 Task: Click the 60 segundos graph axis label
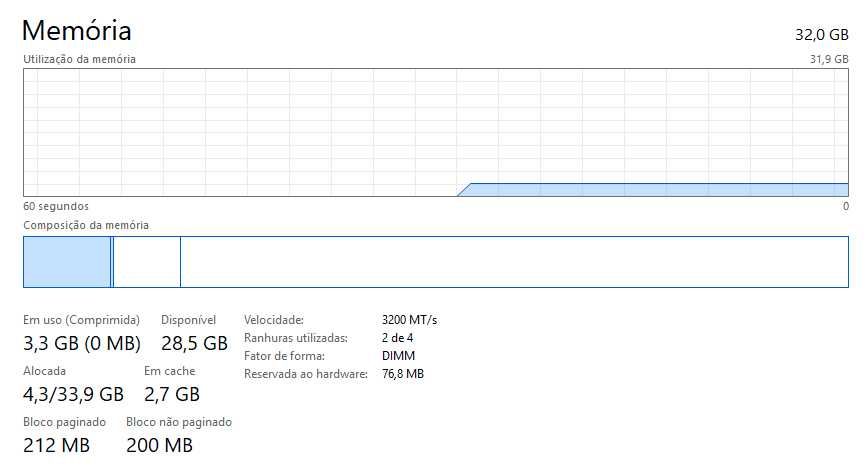[56, 206]
